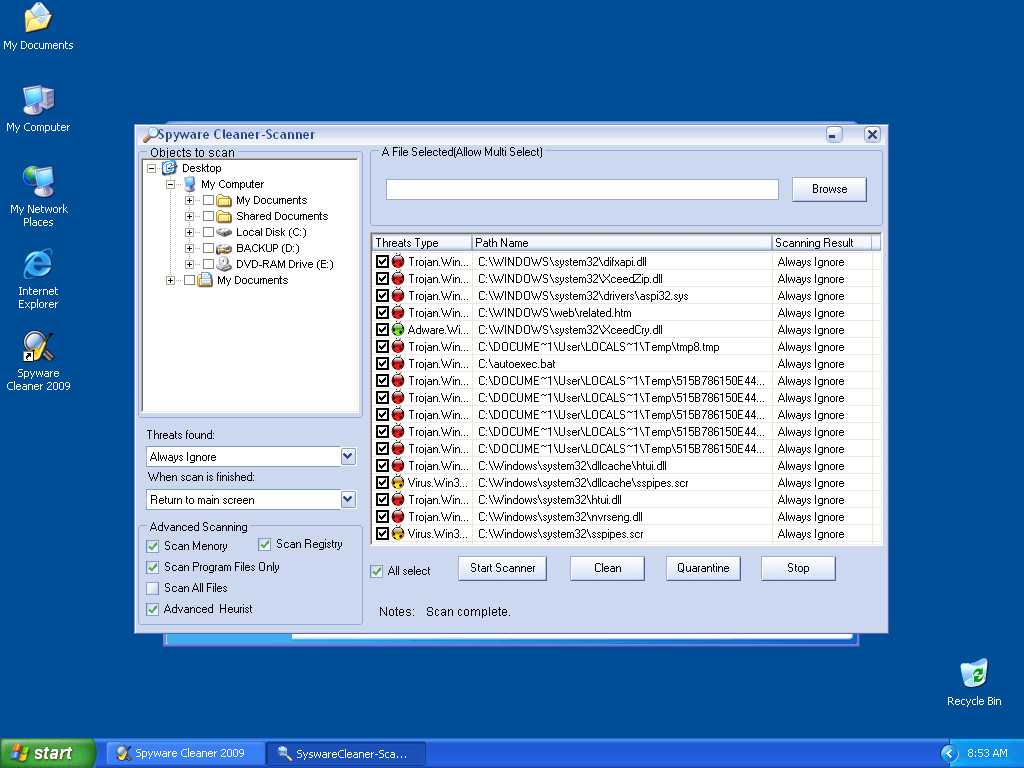Click the file path input field
This screenshot has width=1024, height=768.
pos(581,189)
